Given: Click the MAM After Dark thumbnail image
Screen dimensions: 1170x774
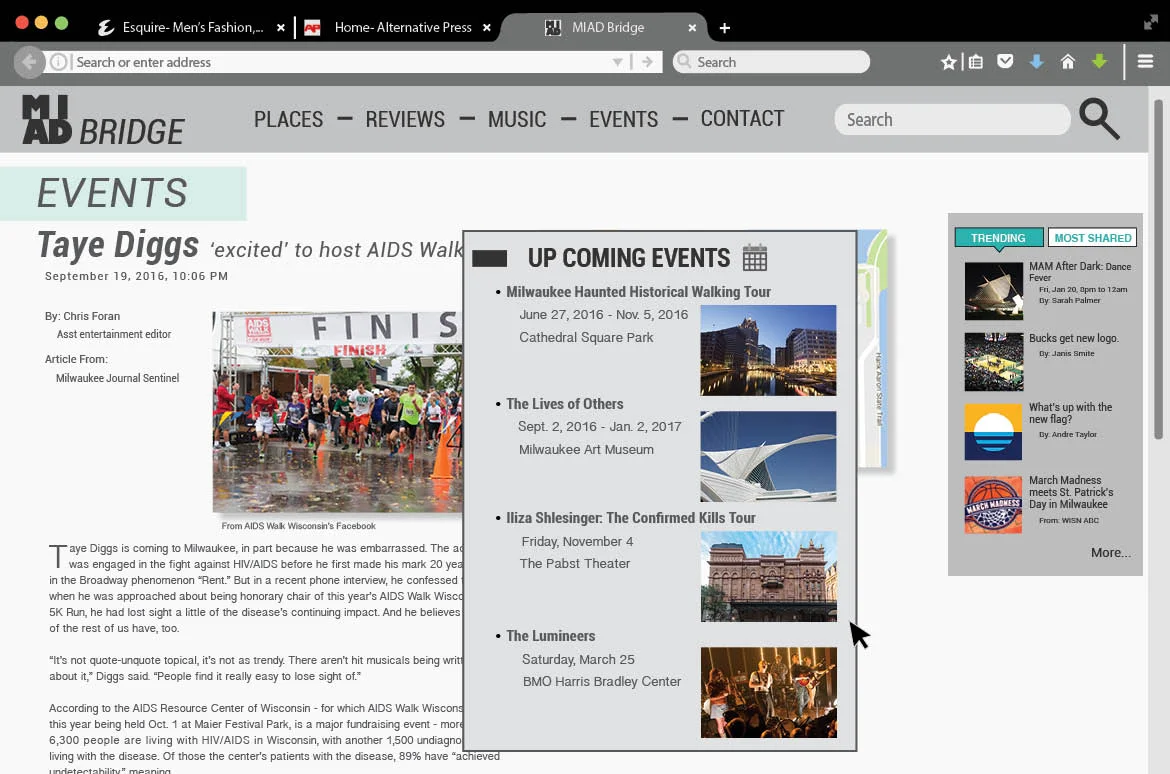Looking at the screenshot, I should 993,291.
